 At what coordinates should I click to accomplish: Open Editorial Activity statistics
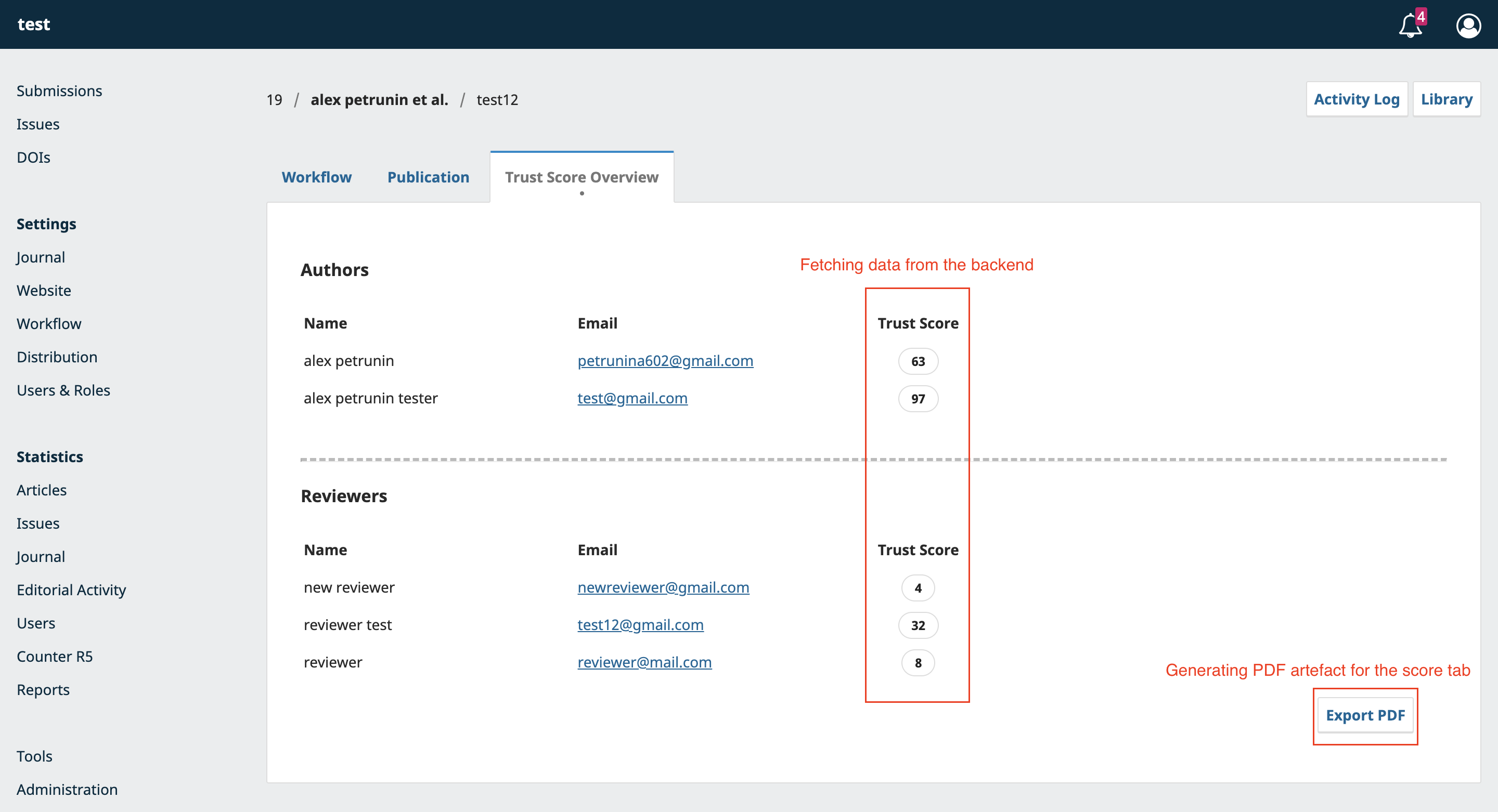pos(71,590)
